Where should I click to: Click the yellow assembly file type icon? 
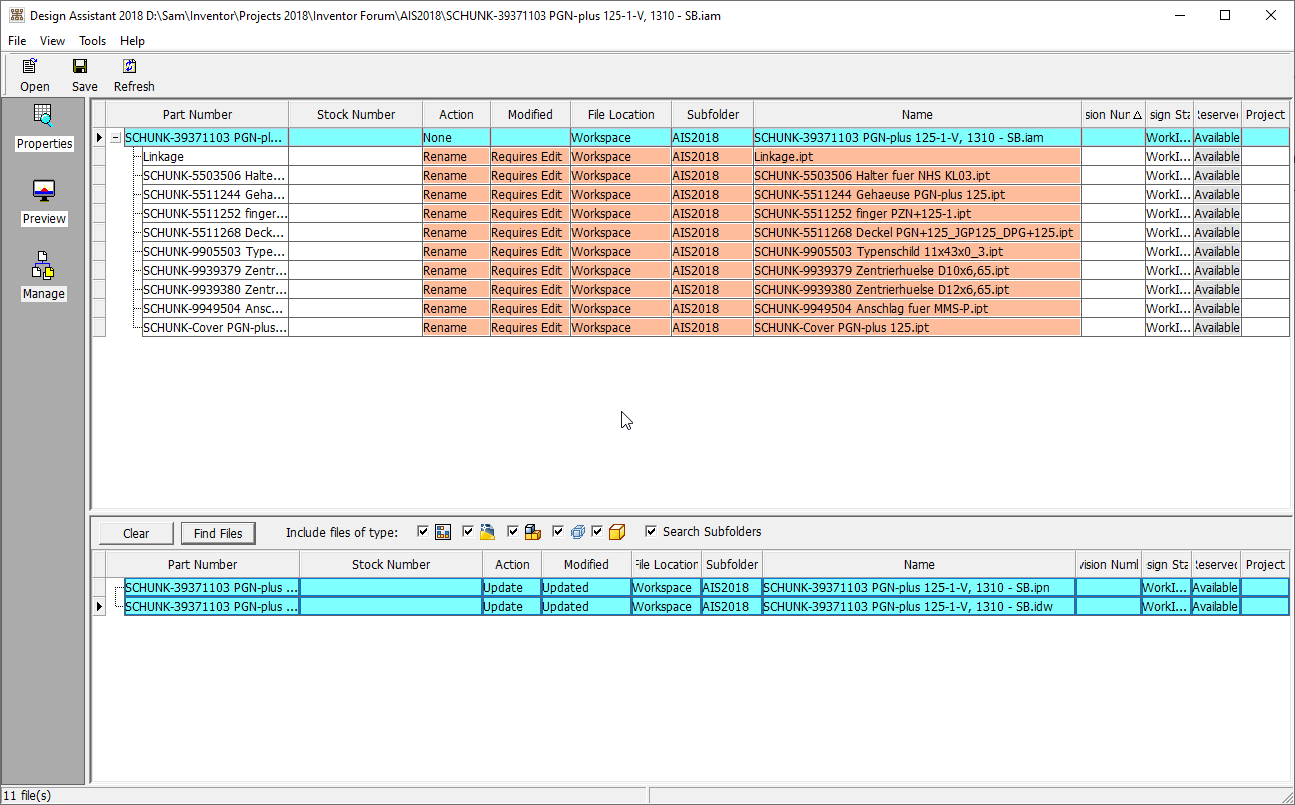[x=532, y=531]
